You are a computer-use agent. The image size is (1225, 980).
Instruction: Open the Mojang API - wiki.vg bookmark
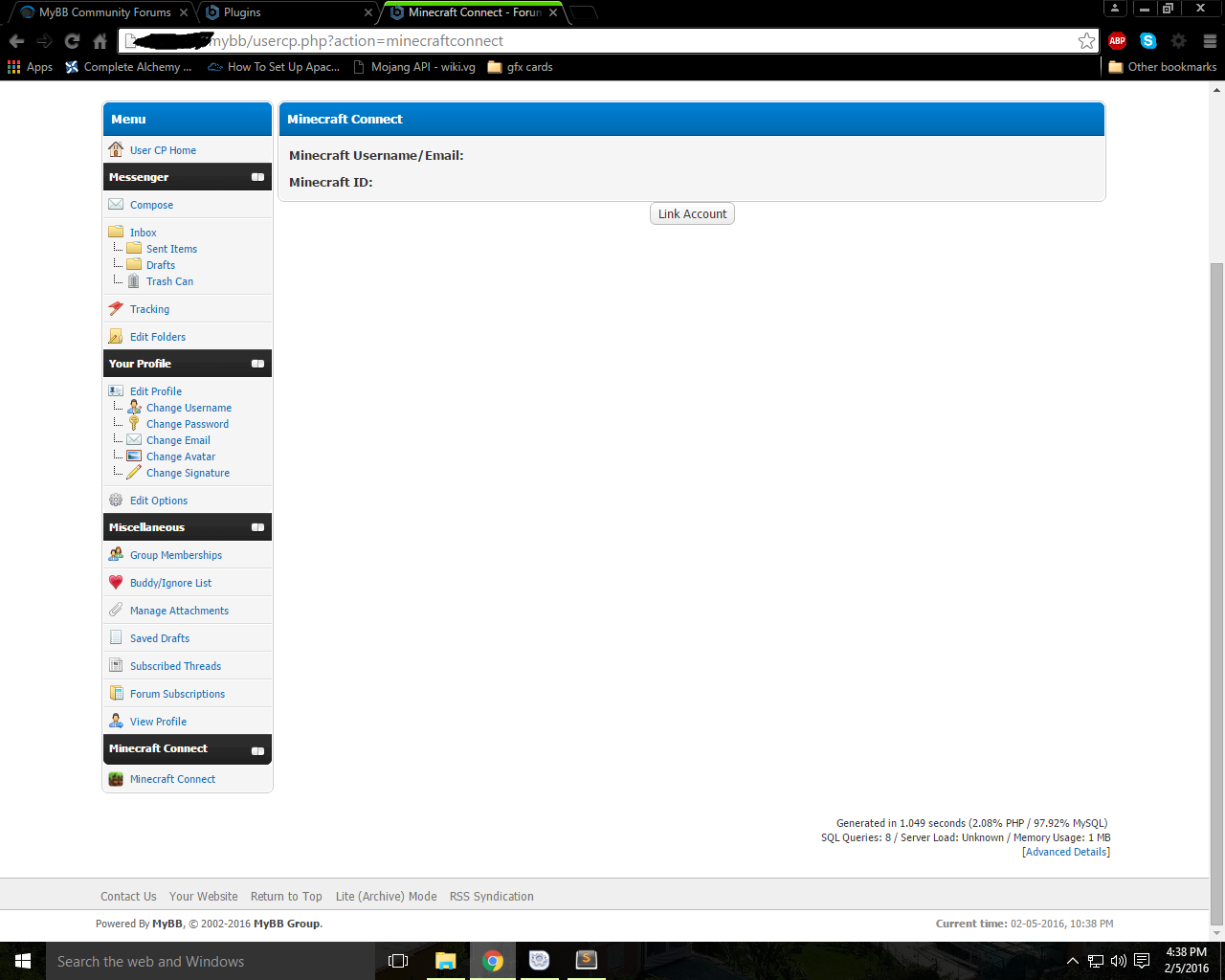click(414, 67)
